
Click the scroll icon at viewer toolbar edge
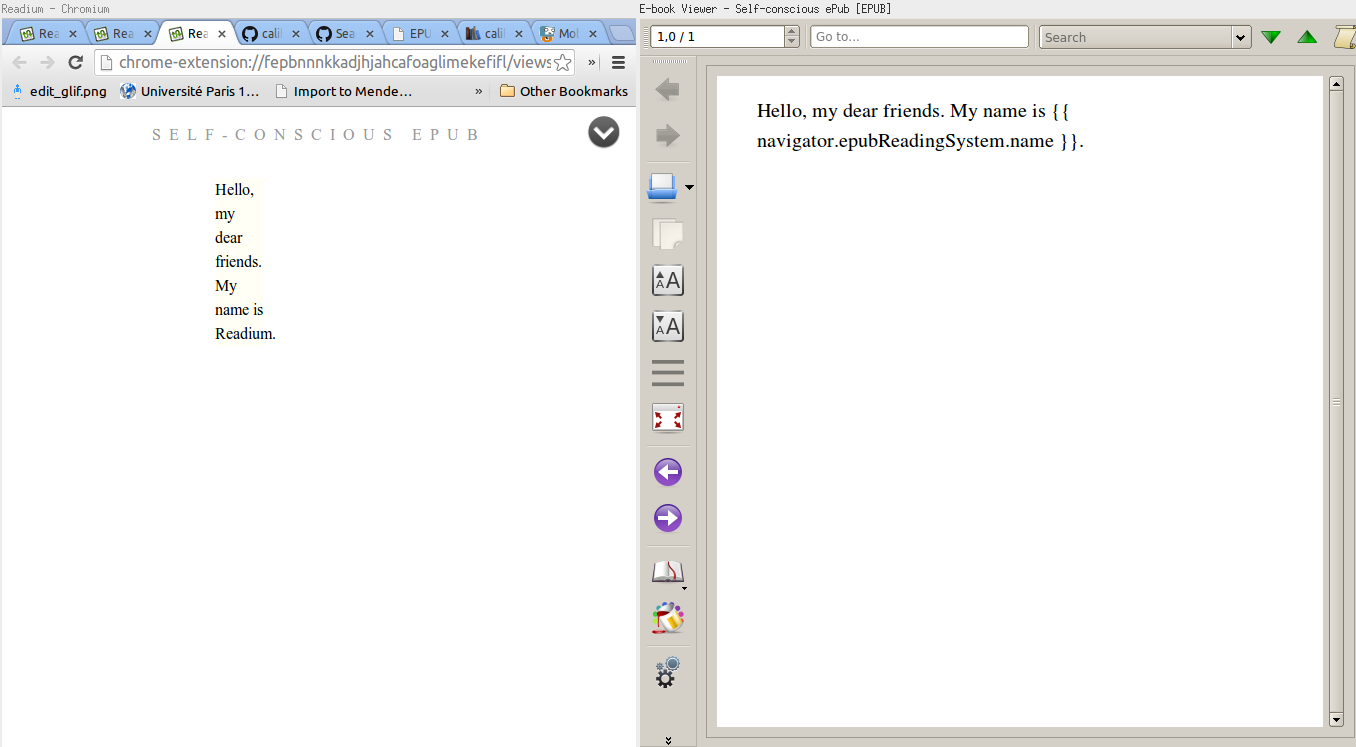tap(1345, 37)
